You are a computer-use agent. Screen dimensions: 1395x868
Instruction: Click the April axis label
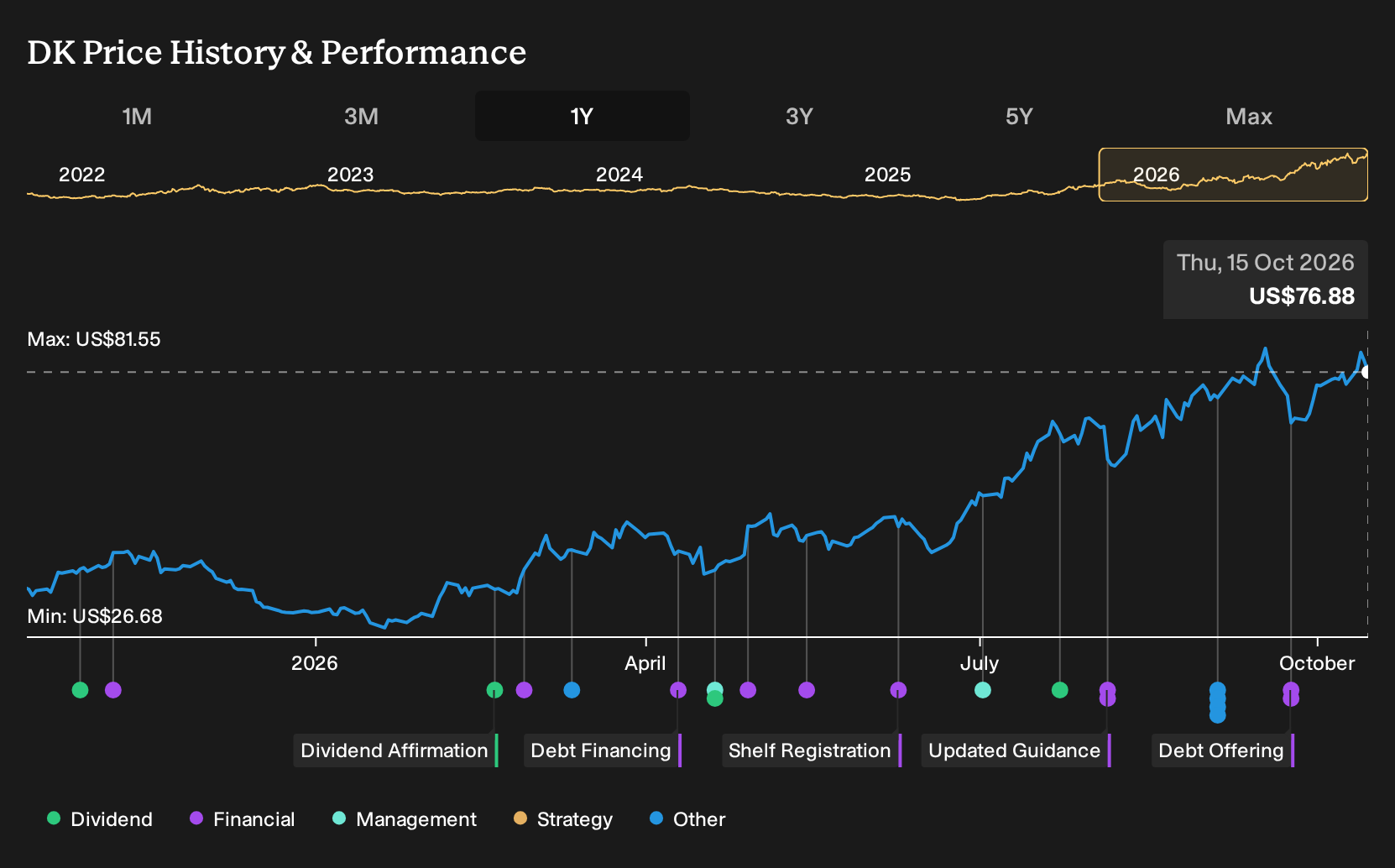tap(645, 663)
